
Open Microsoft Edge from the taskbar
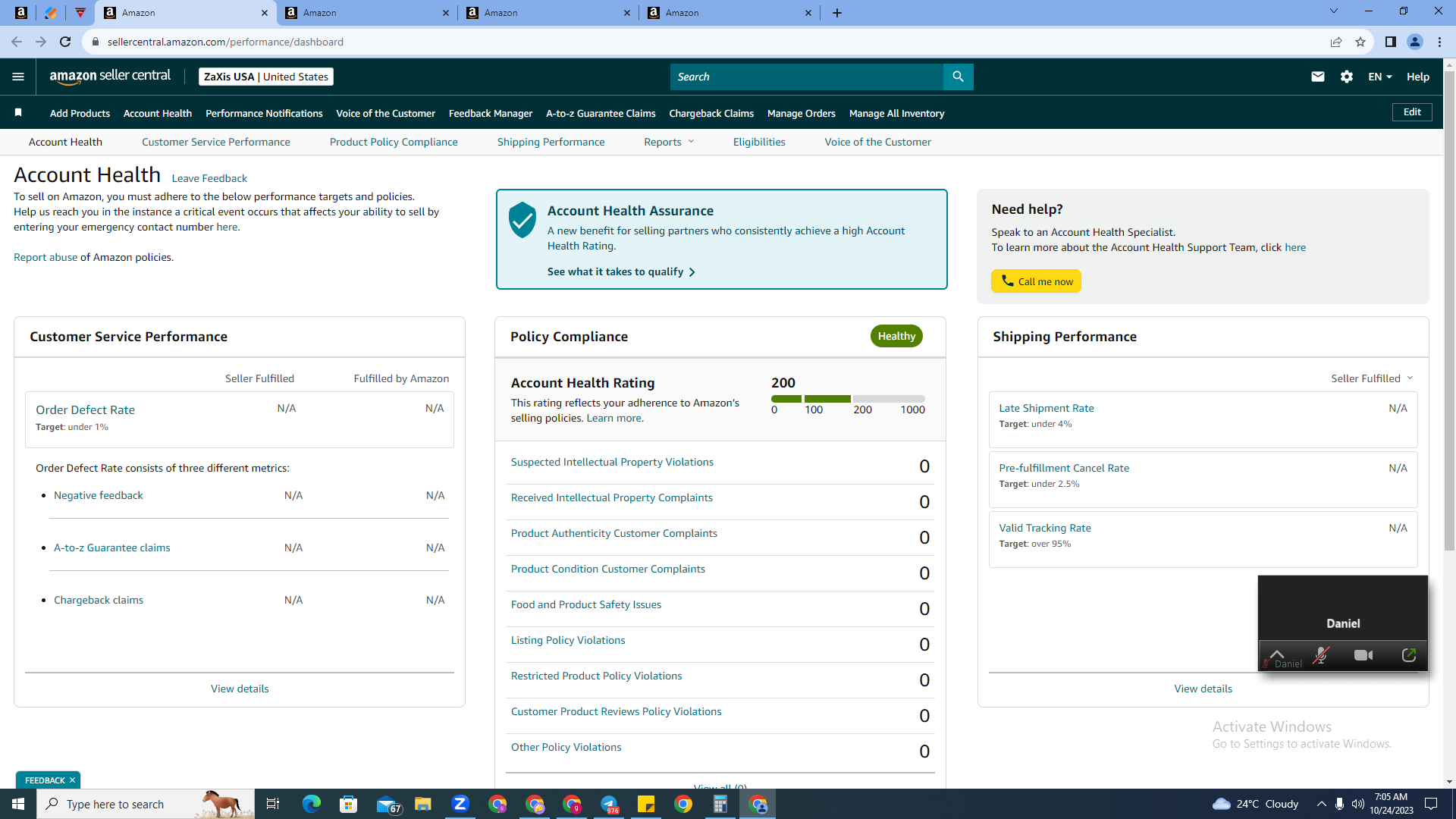pyautogui.click(x=312, y=804)
